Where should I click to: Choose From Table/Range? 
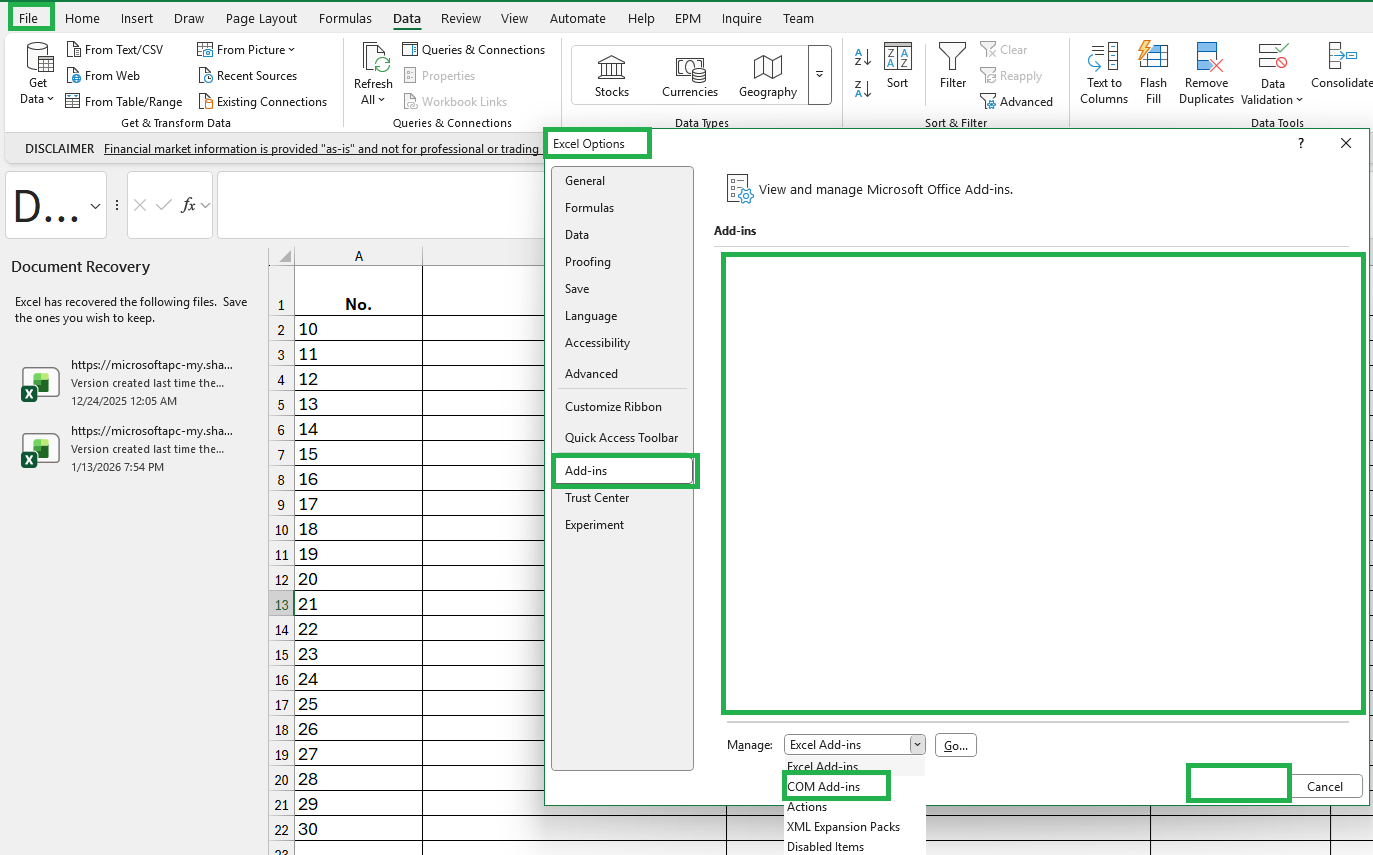tap(124, 101)
